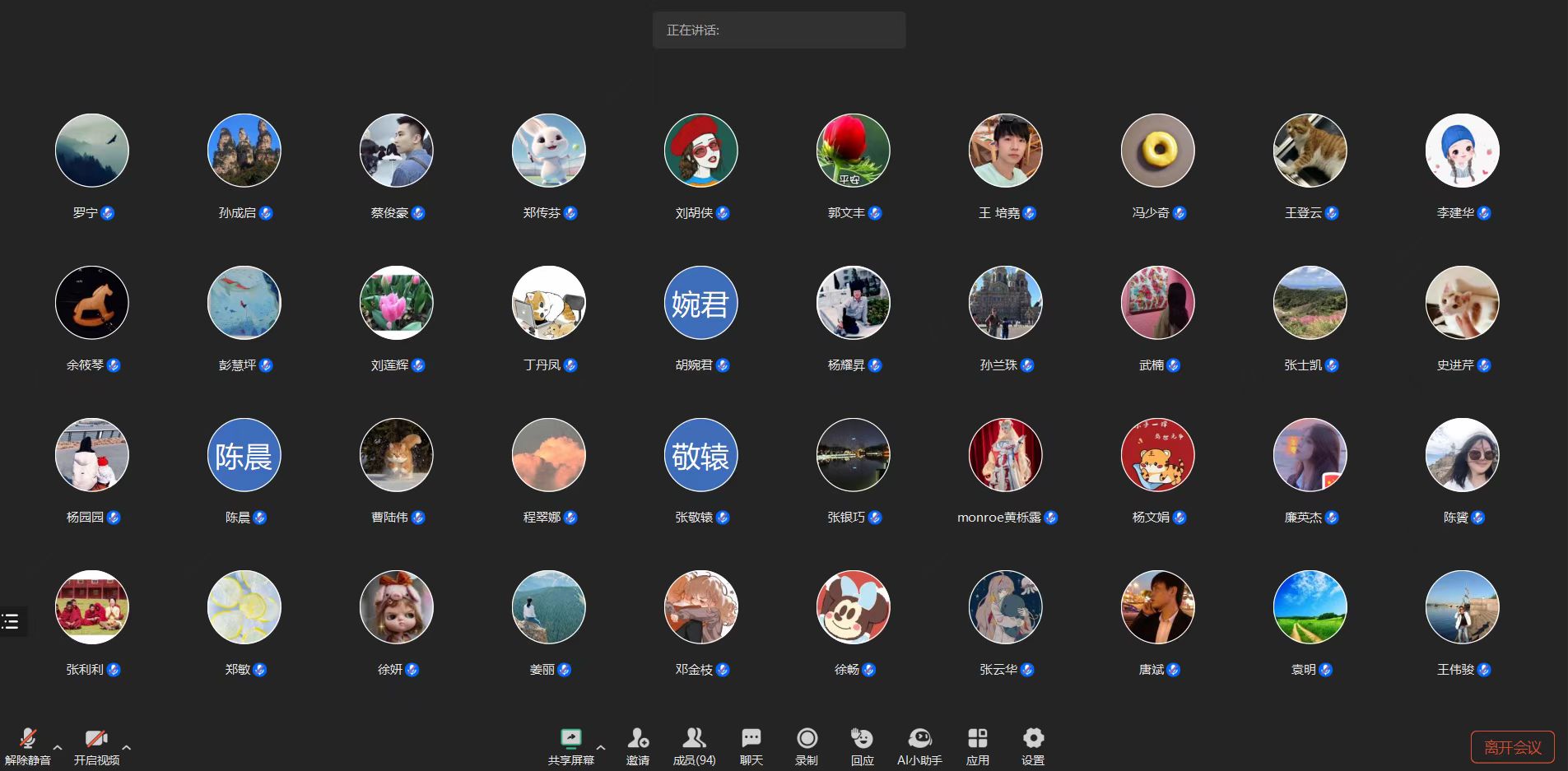1568x771 pixels.
Task: Select participant 陈晨's avatar
Action: point(244,455)
